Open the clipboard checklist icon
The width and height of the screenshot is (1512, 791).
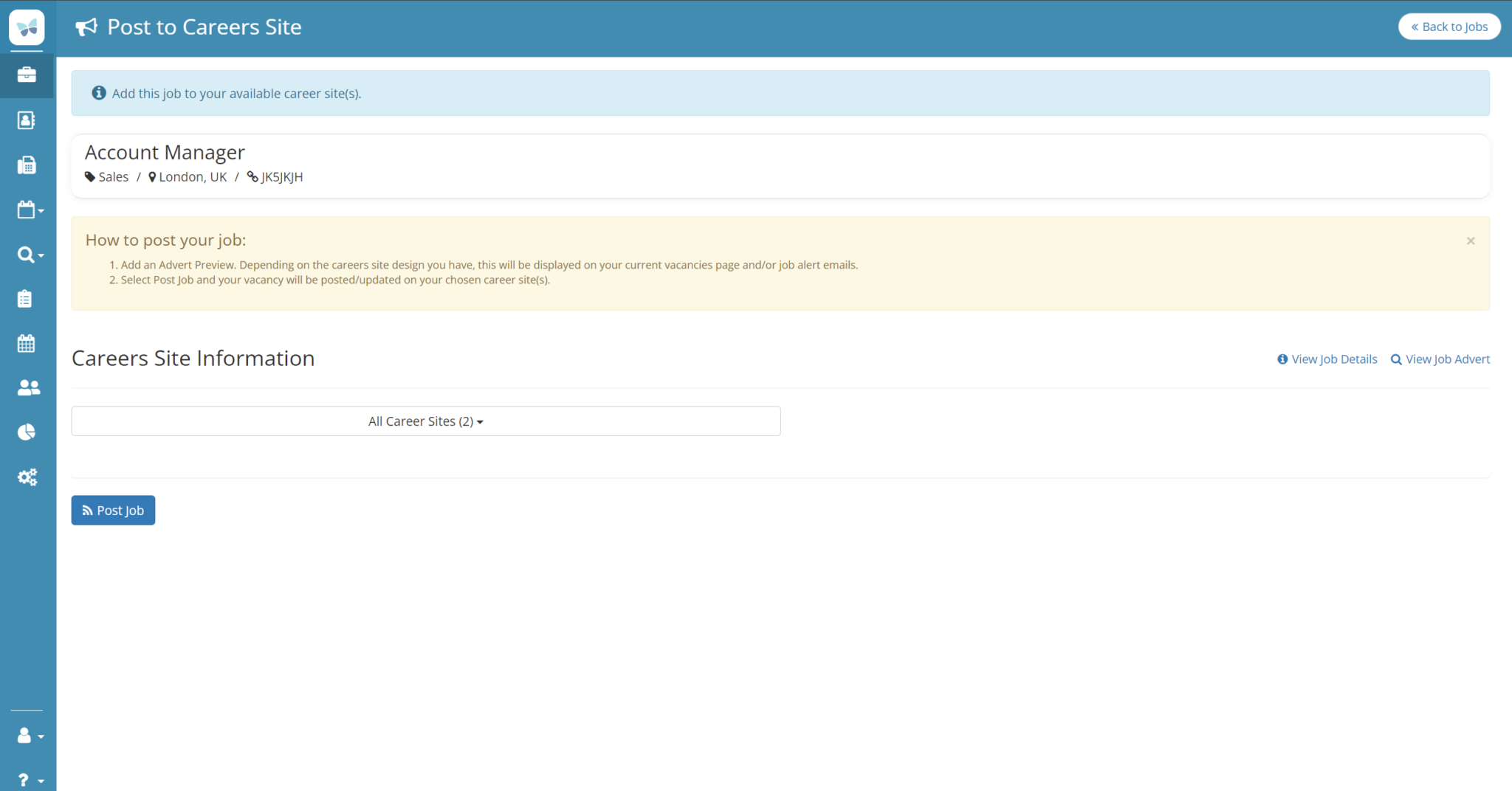25,299
